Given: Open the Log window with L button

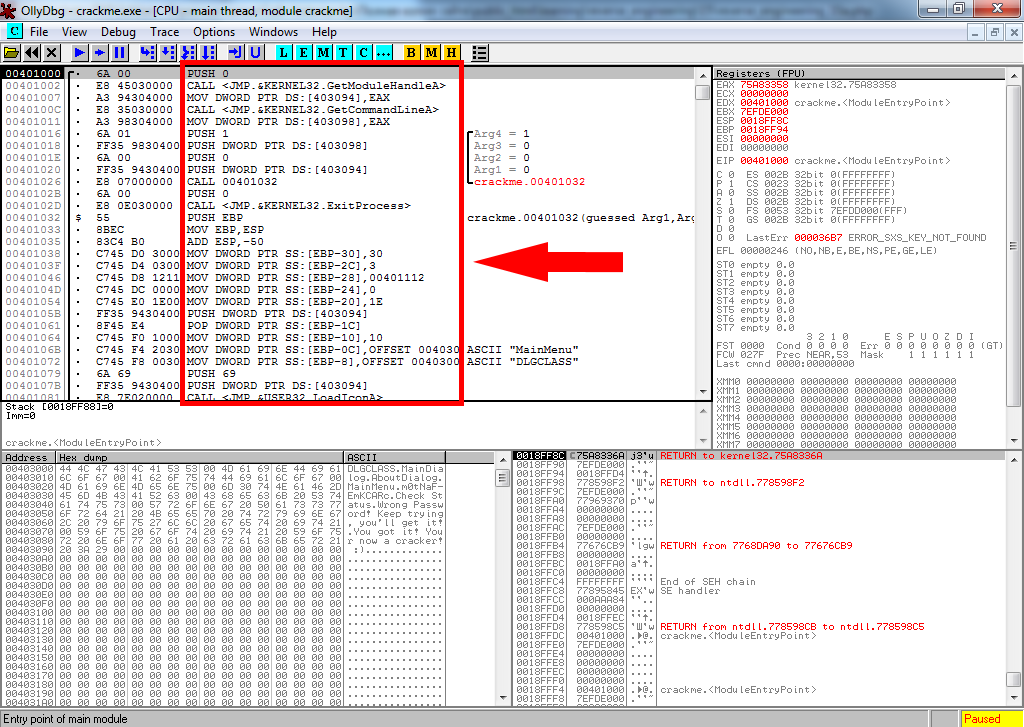Looking at the screenshot, I should click(x=284, y=52).
